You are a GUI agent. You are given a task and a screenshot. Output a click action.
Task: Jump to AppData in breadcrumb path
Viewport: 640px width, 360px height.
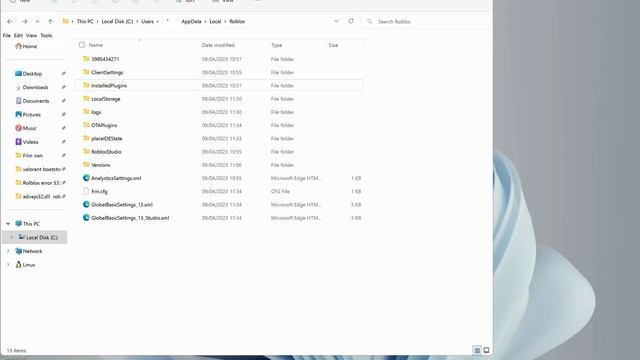click(191, 22)
